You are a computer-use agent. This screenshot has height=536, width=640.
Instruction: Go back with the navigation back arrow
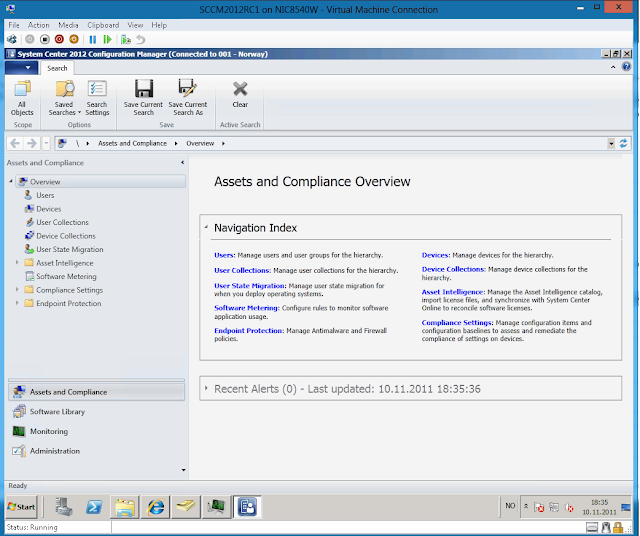[x=15, y=143]
